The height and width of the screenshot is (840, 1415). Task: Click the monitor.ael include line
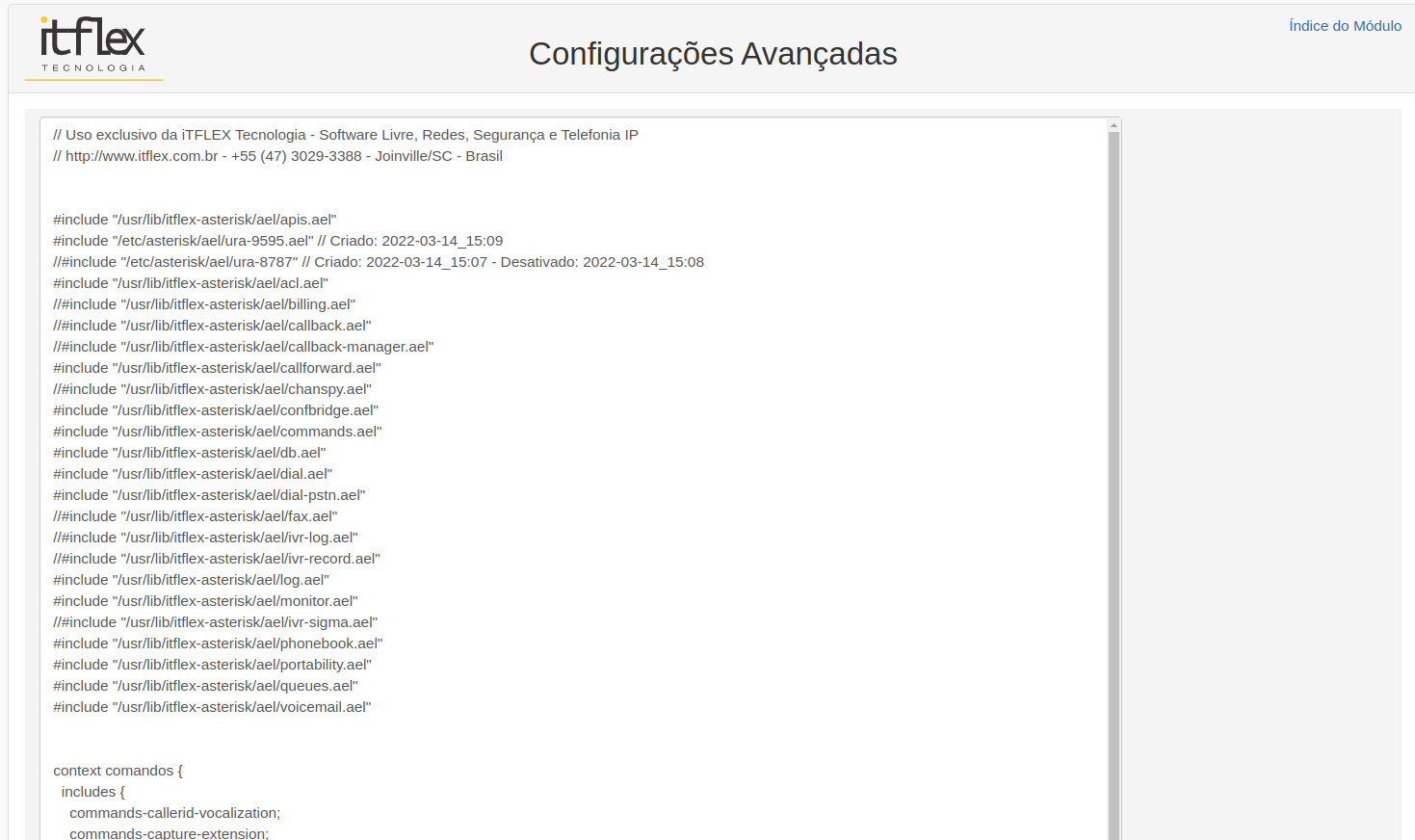click(x=205, y=601)
